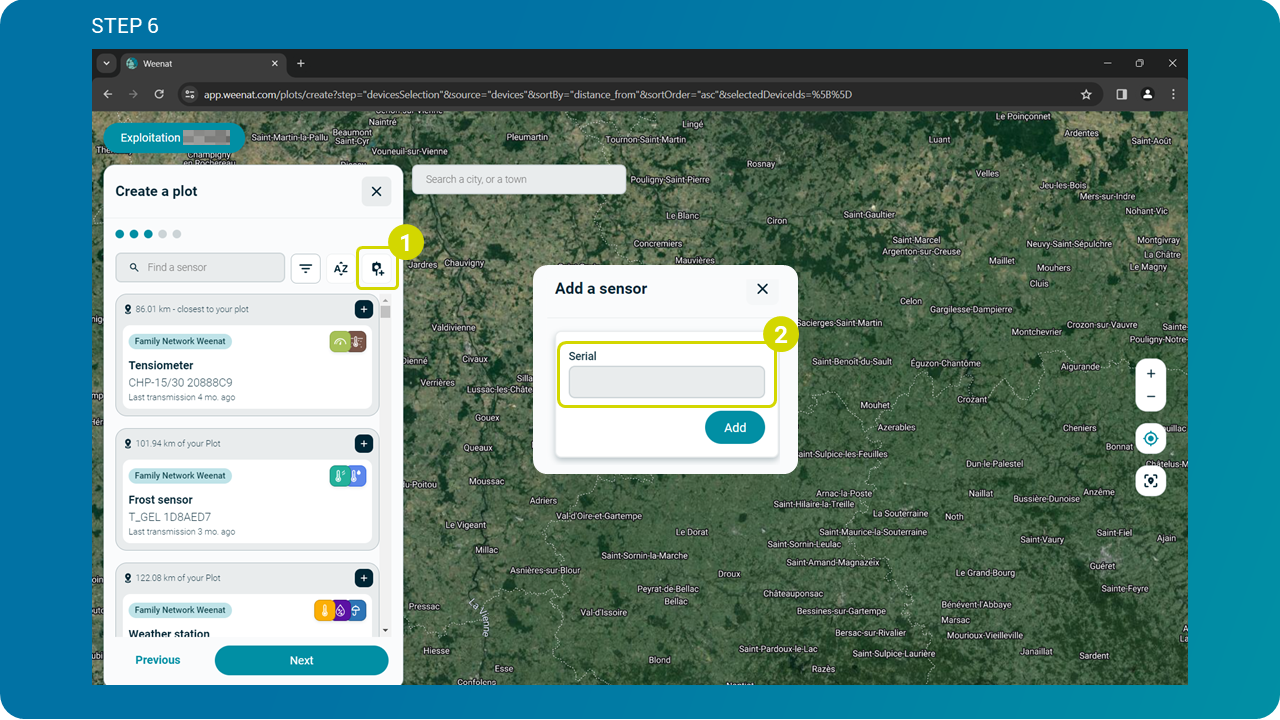Center map on my location
This screenshot has width=1280, height=720.
point(1151,439)
